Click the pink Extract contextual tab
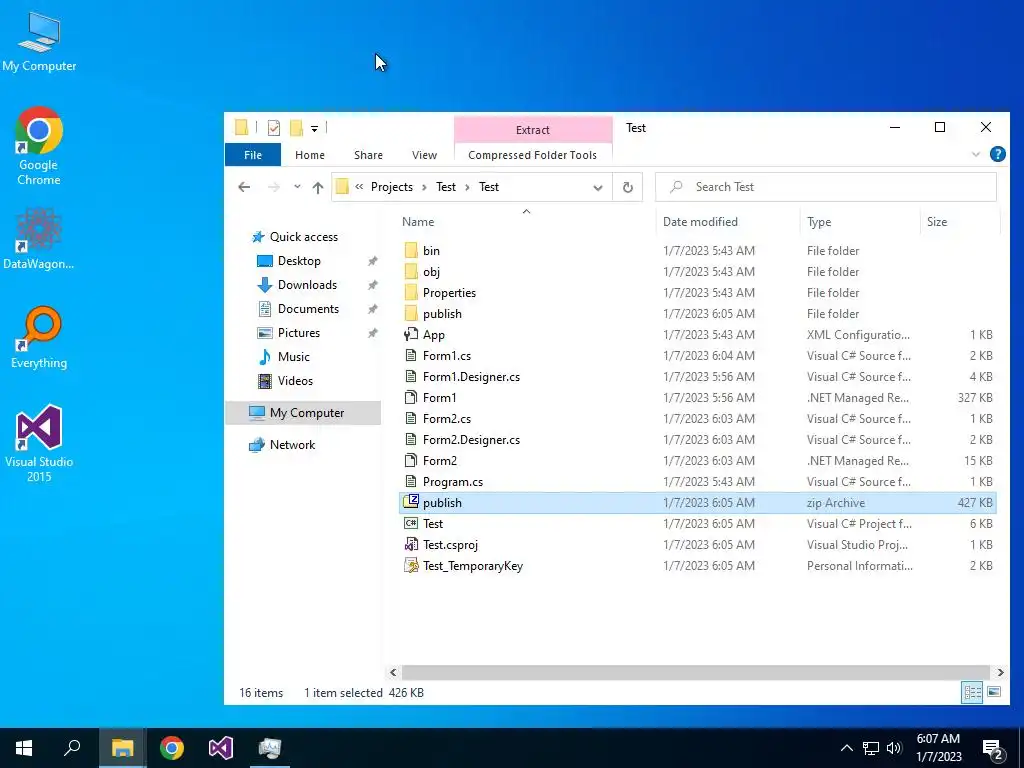This screenshot has height=768, width=1024. [533, 129]
